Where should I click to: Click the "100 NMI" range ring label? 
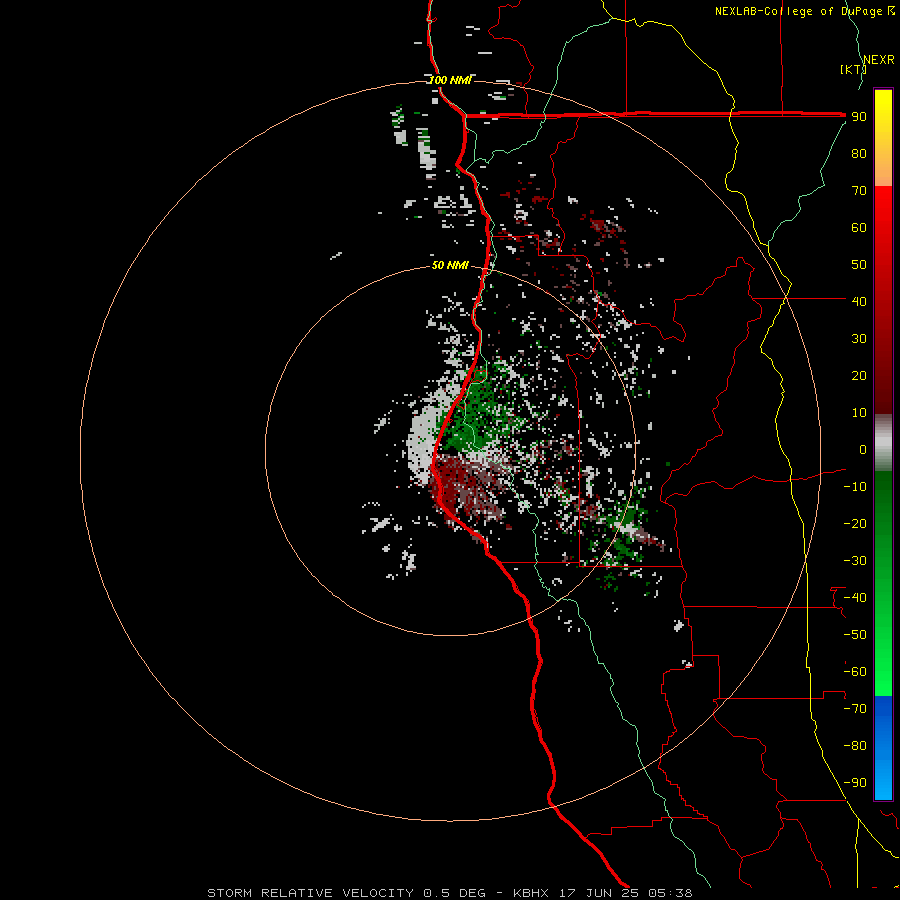[x=450, y=80]
